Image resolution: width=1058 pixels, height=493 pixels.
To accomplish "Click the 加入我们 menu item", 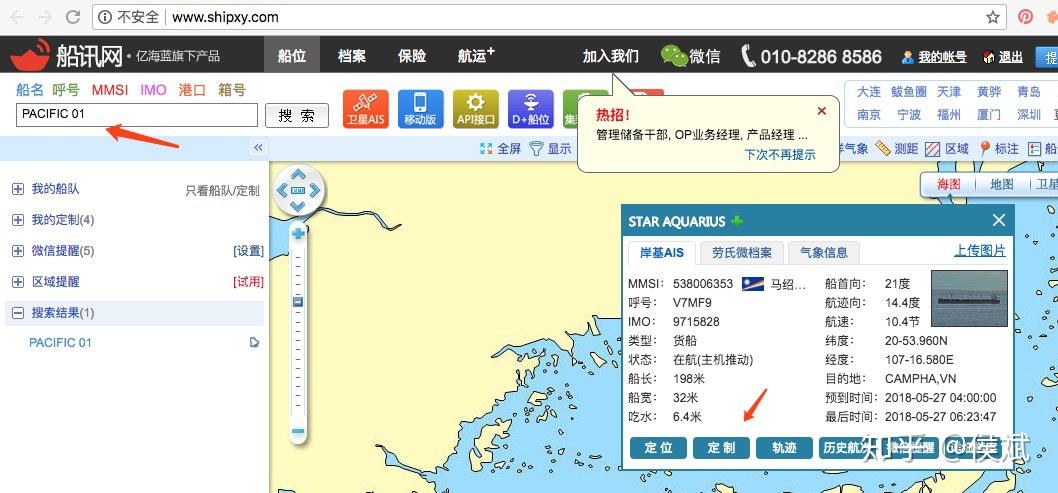I will point(611,56).
